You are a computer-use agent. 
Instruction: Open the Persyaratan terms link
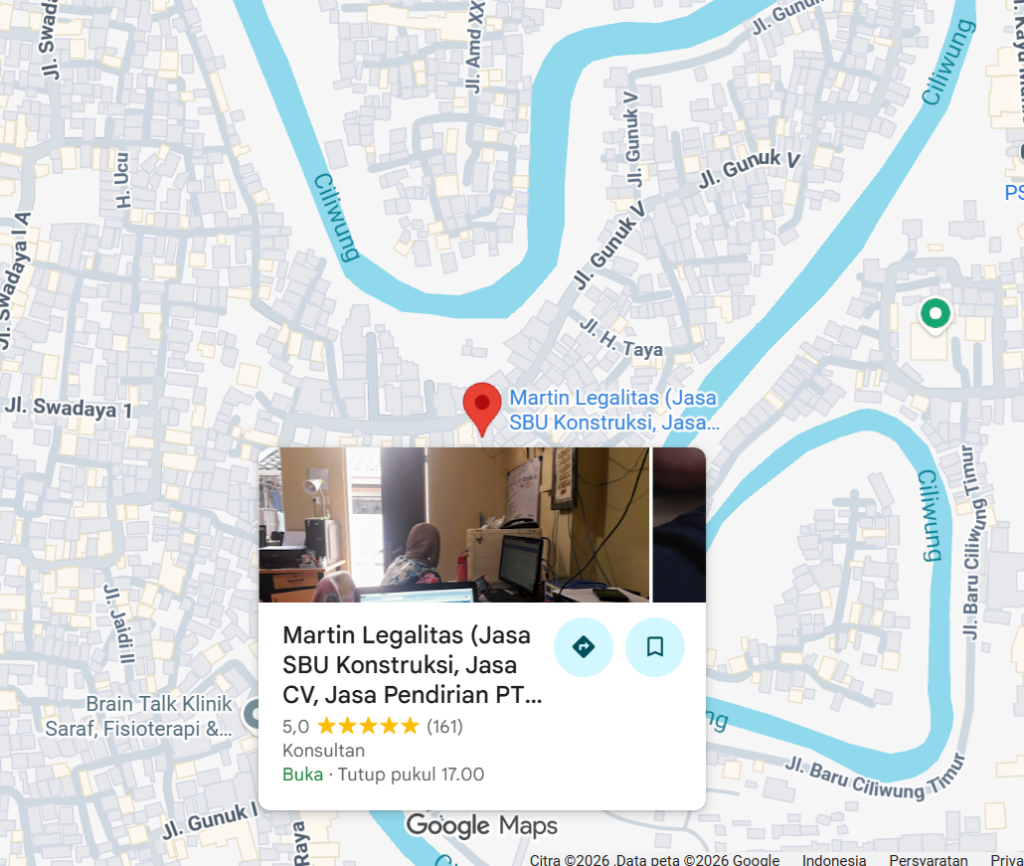point(928,859)
